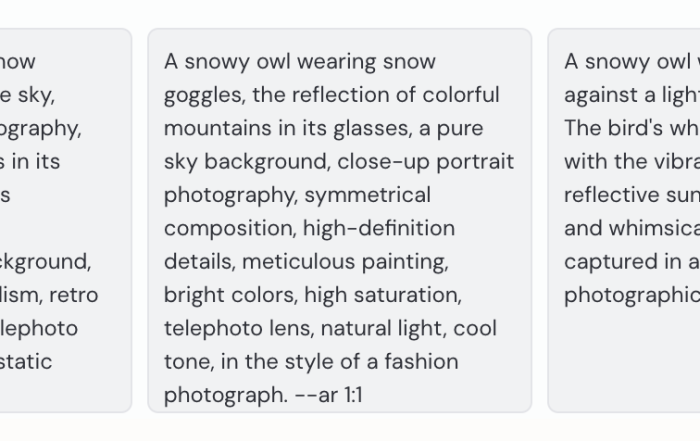Click "tone, in the style of a fashion"

point(311,362)
